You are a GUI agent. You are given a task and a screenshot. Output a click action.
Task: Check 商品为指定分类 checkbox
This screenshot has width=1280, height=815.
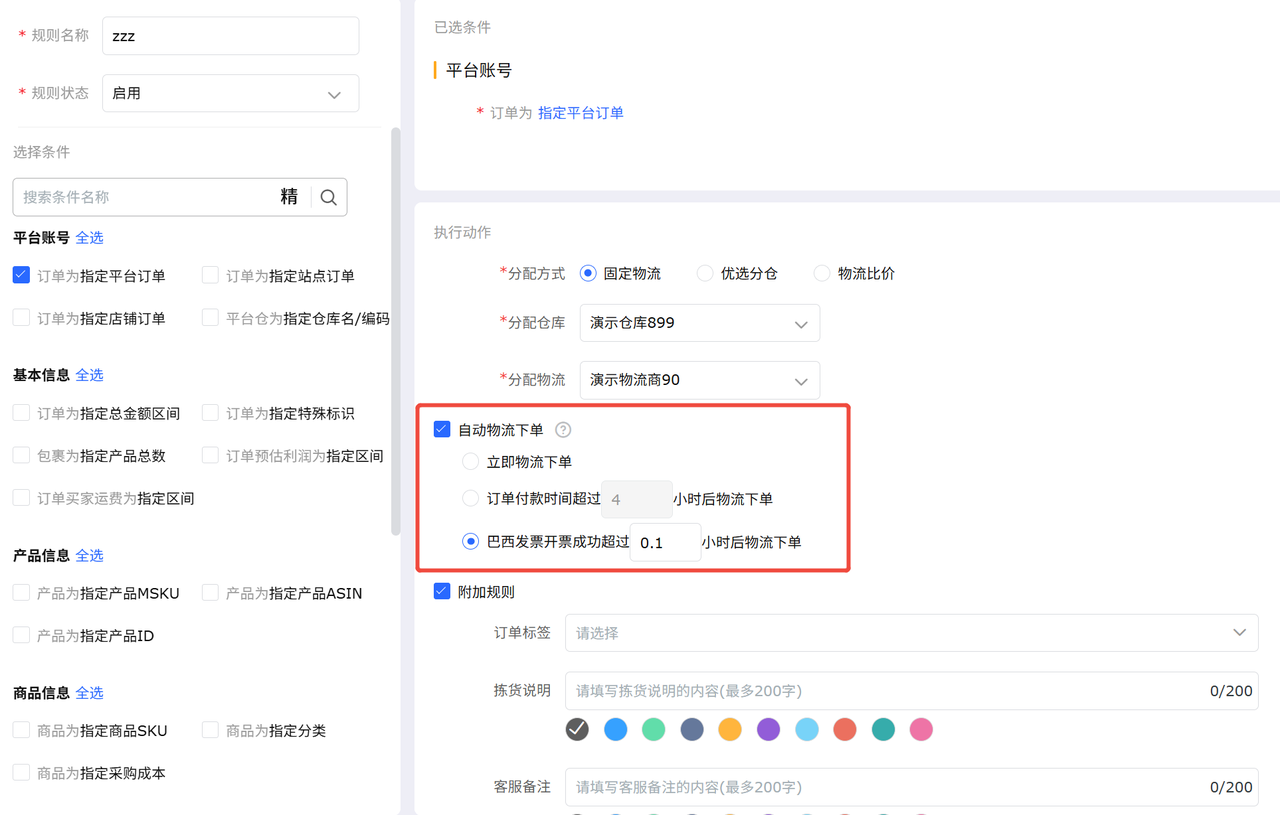210,730
